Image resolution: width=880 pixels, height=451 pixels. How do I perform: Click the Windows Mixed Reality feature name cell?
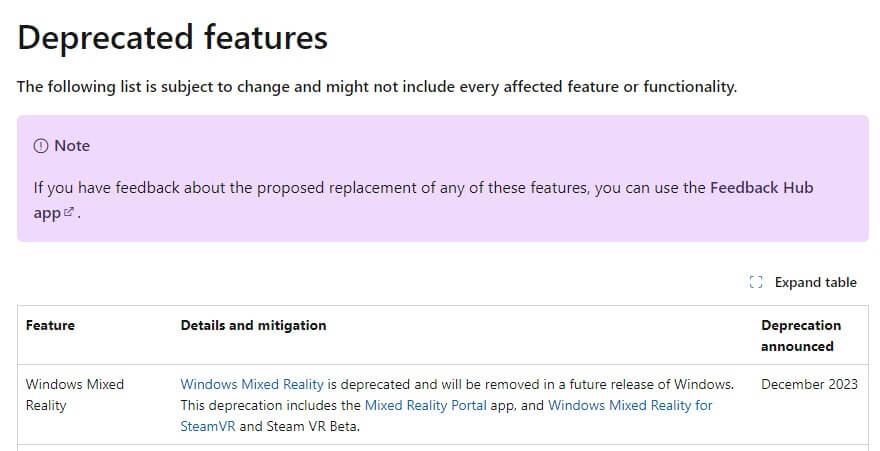point(74,395)
